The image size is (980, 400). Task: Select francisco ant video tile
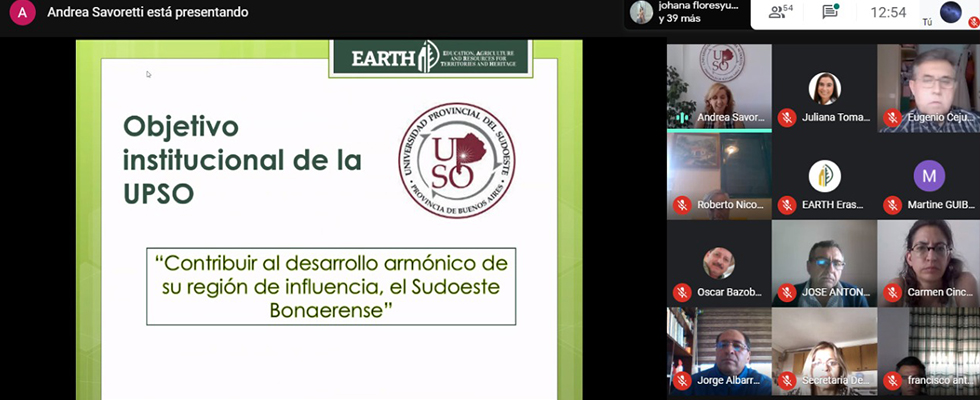pyautogui.click(x=929, y=351)
